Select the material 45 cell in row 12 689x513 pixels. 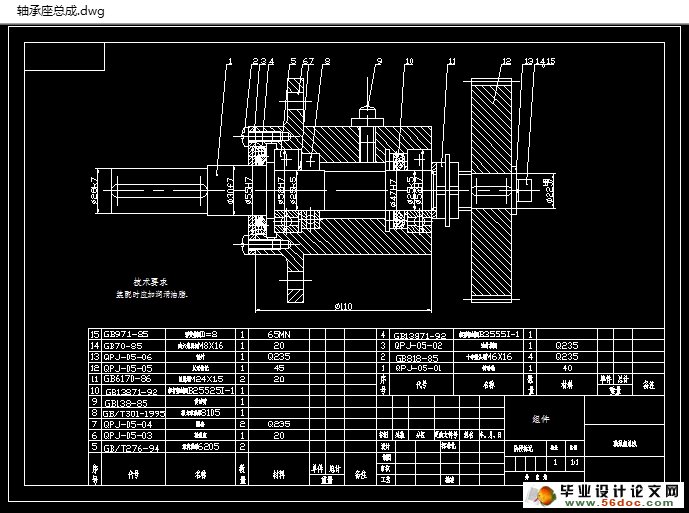[279, 368]
